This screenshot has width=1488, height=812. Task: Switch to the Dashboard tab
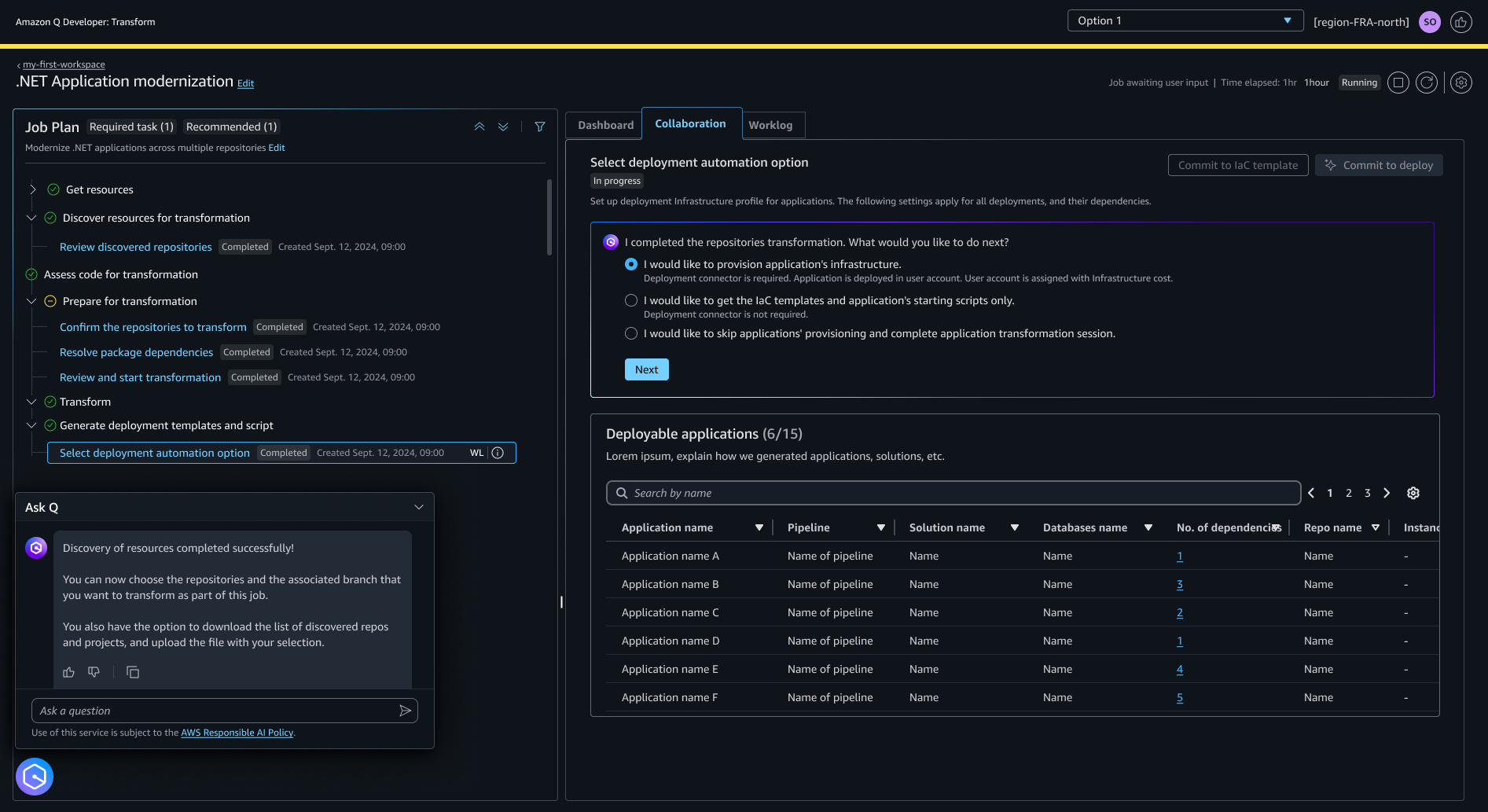click(605, 125)
